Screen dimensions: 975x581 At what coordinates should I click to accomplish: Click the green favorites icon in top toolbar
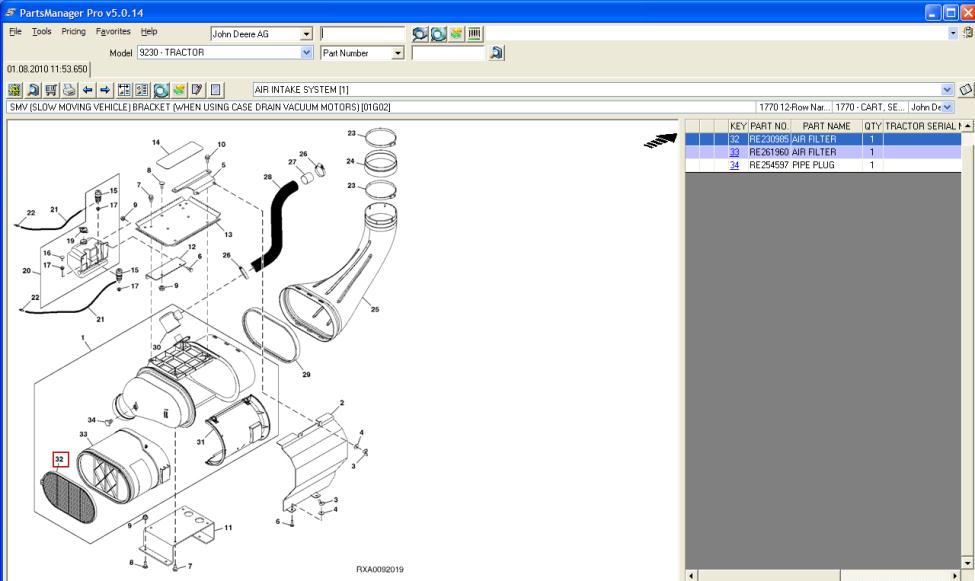point(456,34)
